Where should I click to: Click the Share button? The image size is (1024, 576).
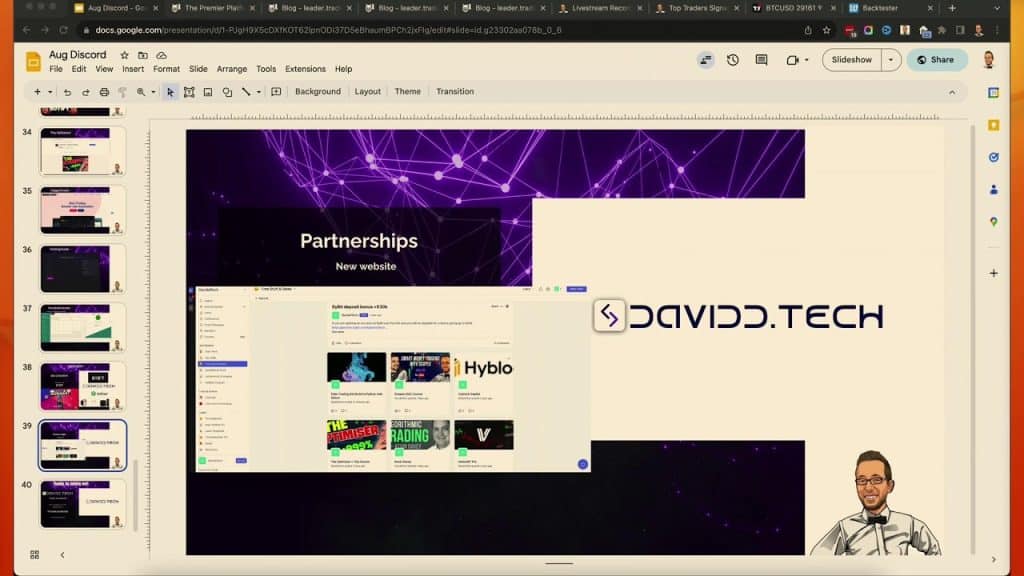point(936,60)
